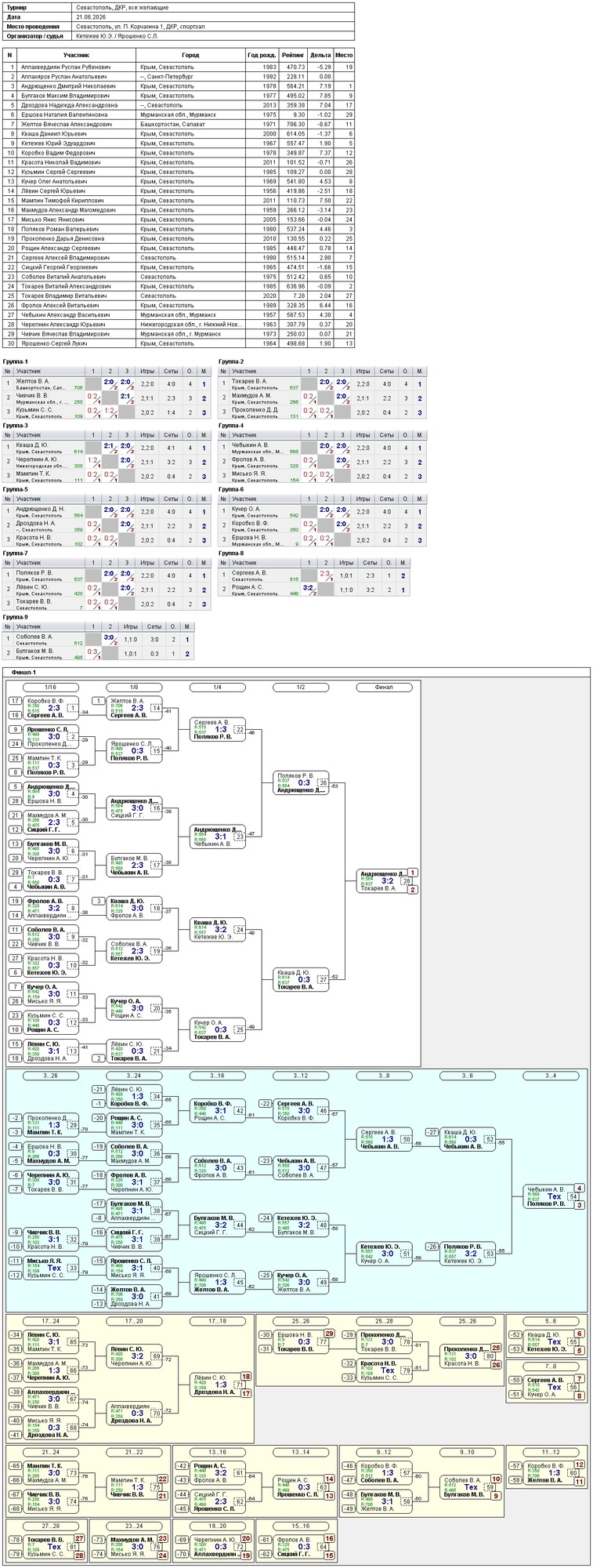Click the "Группа-6" heading
The image size is (593, 1568).
(x=232, y=489)
